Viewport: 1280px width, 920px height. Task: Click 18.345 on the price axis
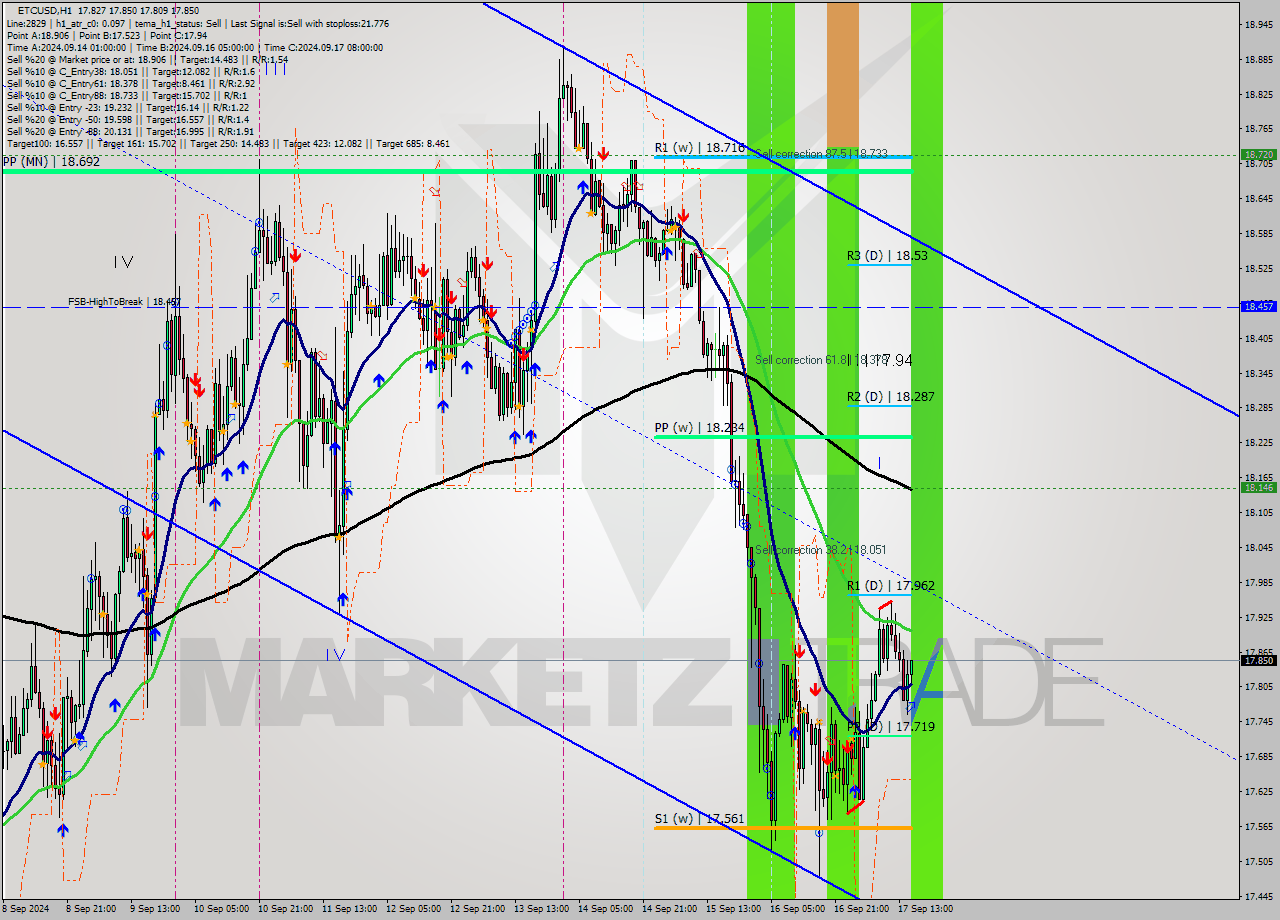point(1258,373)
